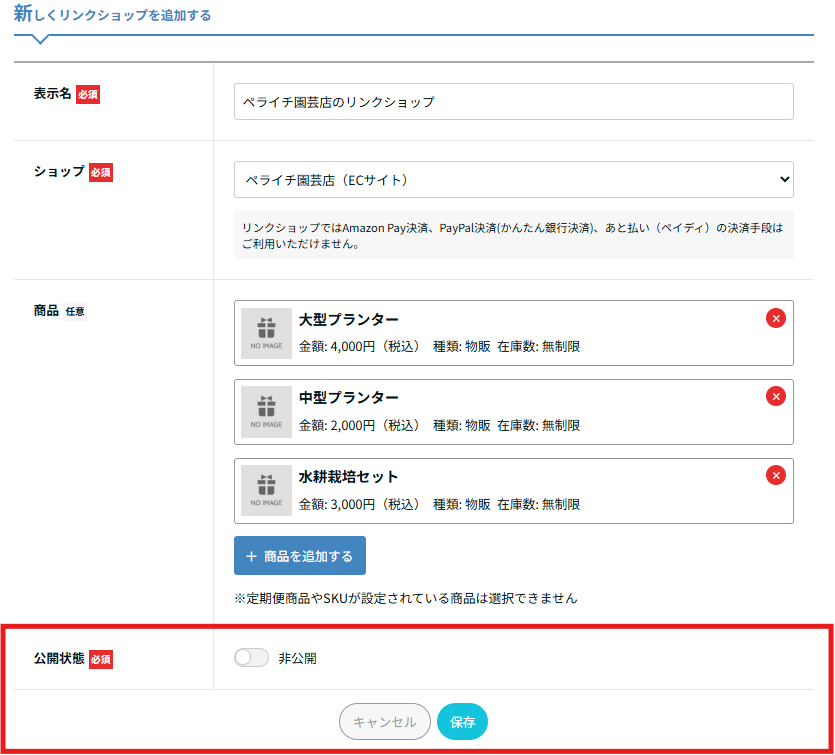835x755 pixels.
Task: Remove 中型プランター from the product list
Action: tap(775, 396)
